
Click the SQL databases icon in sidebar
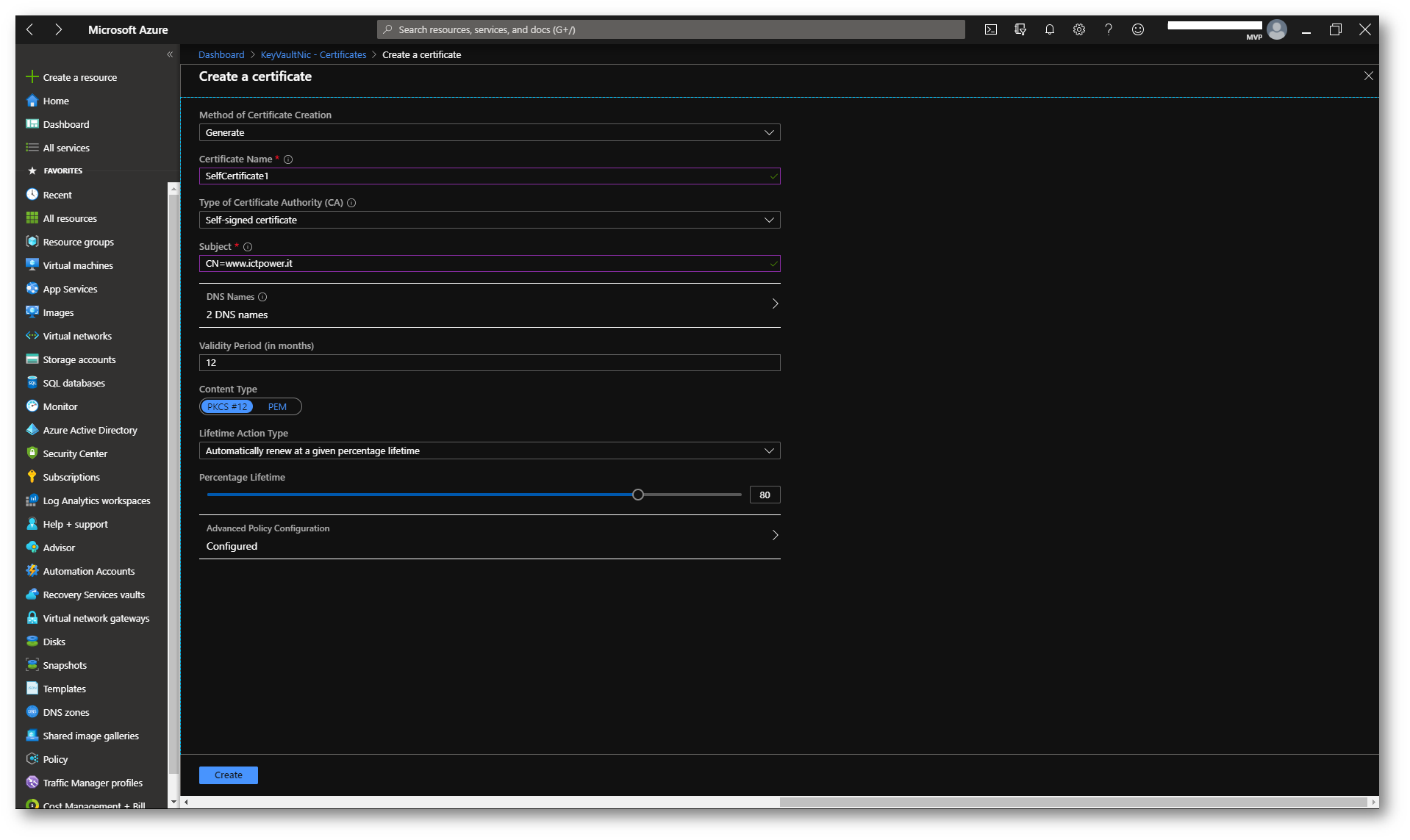pyautogui.click(x=32, y=382)
